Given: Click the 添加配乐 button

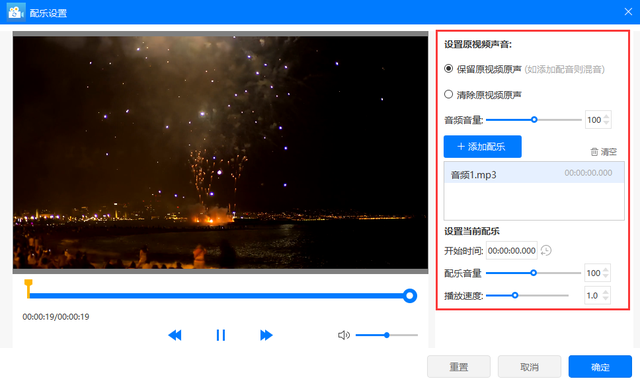Looking at the screenshot, I should (482, 147).
